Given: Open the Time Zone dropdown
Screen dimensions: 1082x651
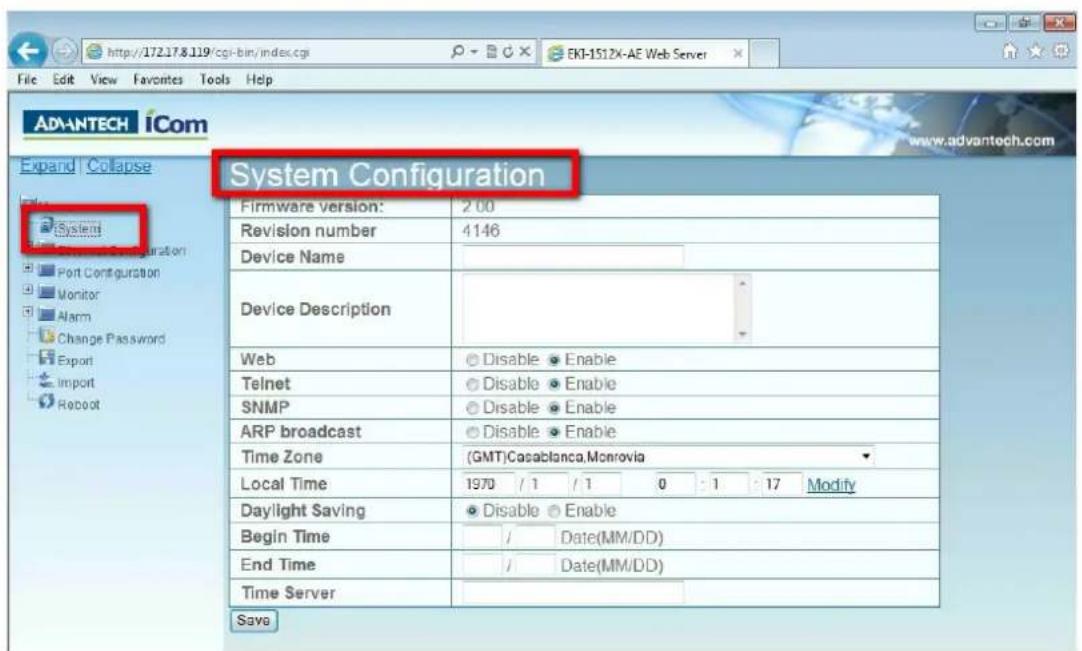Looking at the screenshot, I should coord(668,457).
